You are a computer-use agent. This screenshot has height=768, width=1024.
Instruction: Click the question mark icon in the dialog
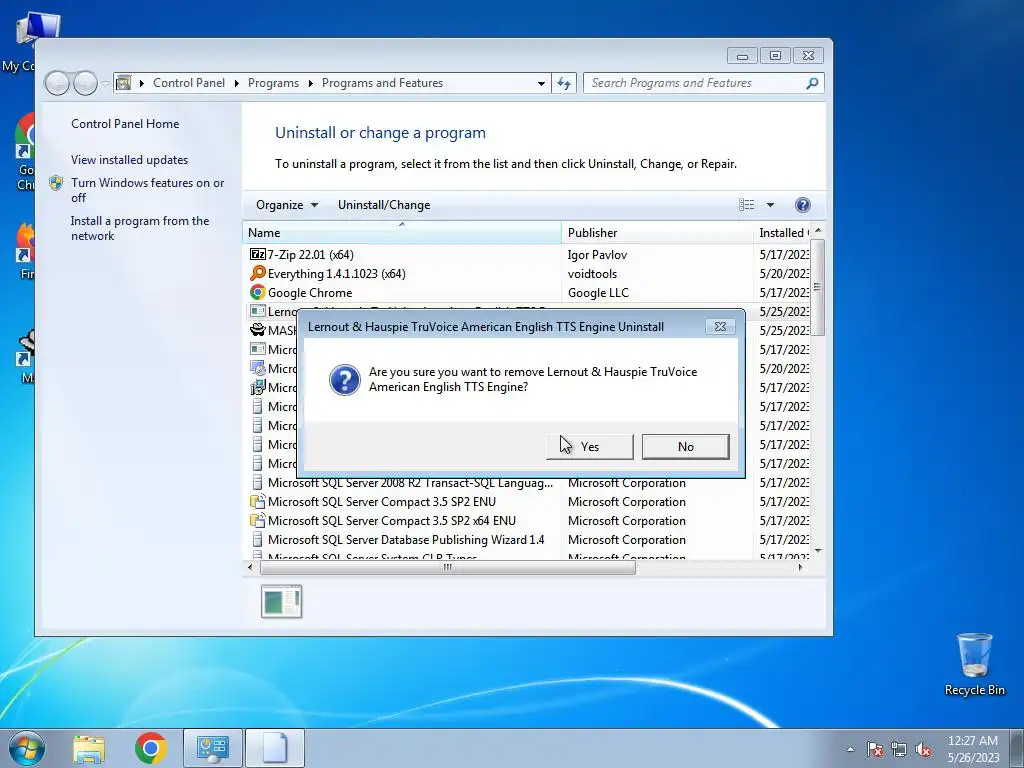pyautogui.click(x=345, y=379)
